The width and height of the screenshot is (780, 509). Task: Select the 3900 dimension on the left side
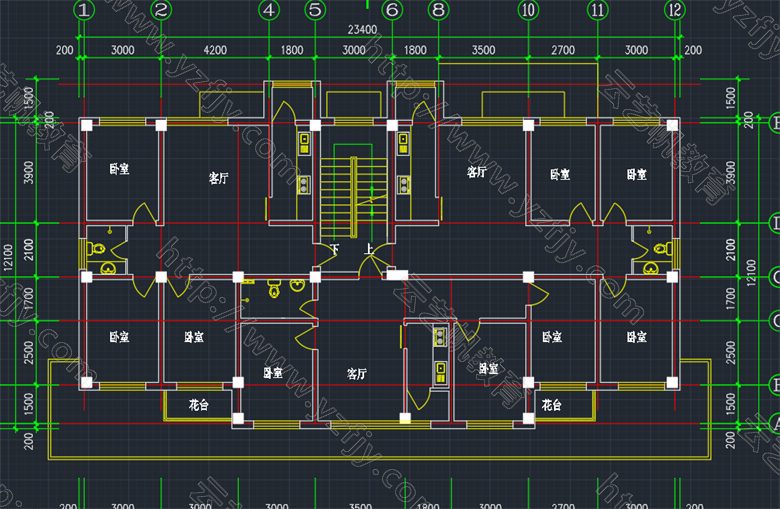29,172
